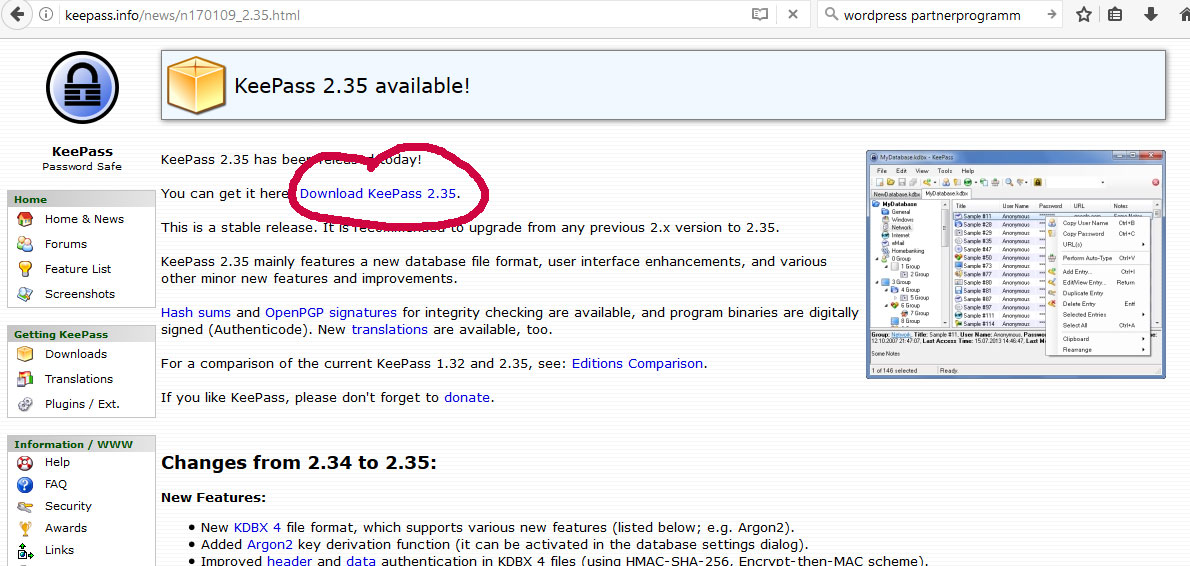Open the Security sidebar link
This screenshot has height=566, width=1190.
[x=68, y=506]
